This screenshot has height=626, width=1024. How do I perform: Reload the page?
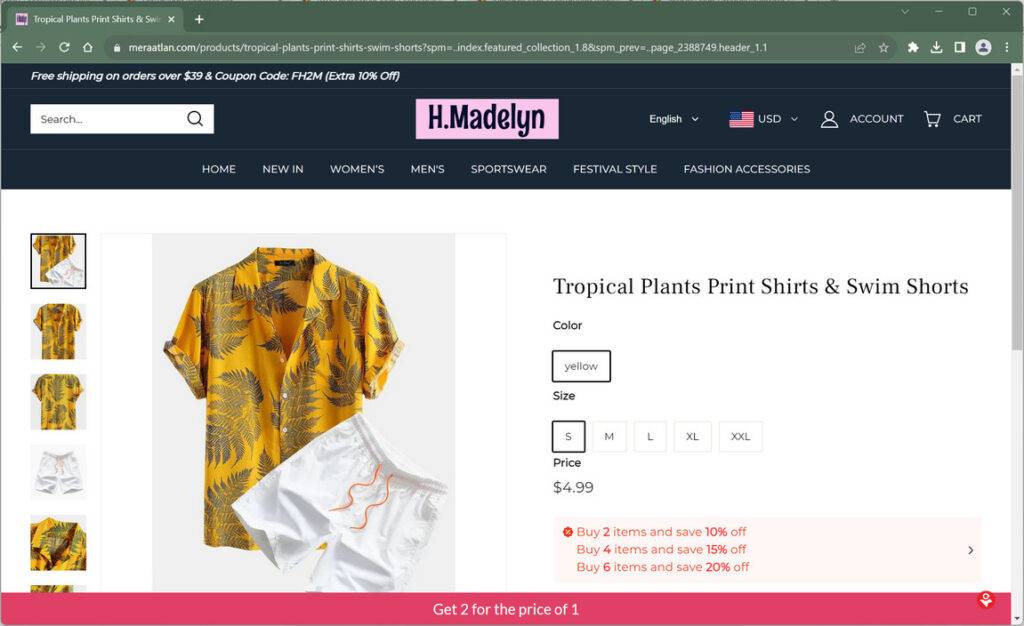coord(64,48)
